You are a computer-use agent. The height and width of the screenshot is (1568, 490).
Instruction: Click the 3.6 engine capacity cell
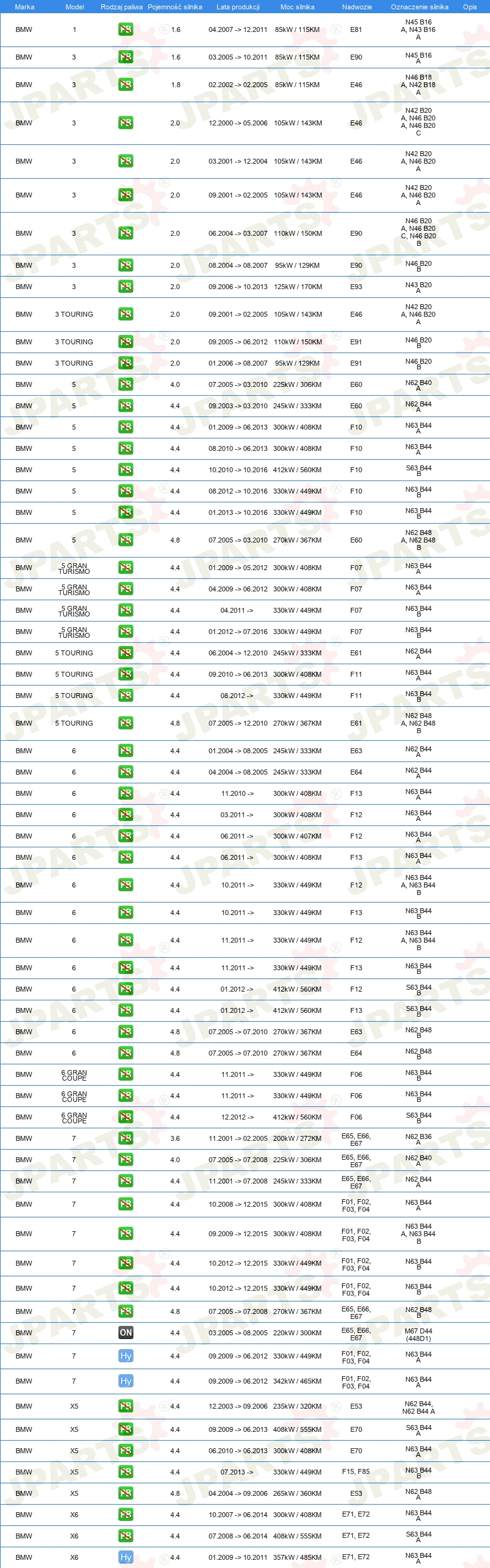[x=175, y=1138]
